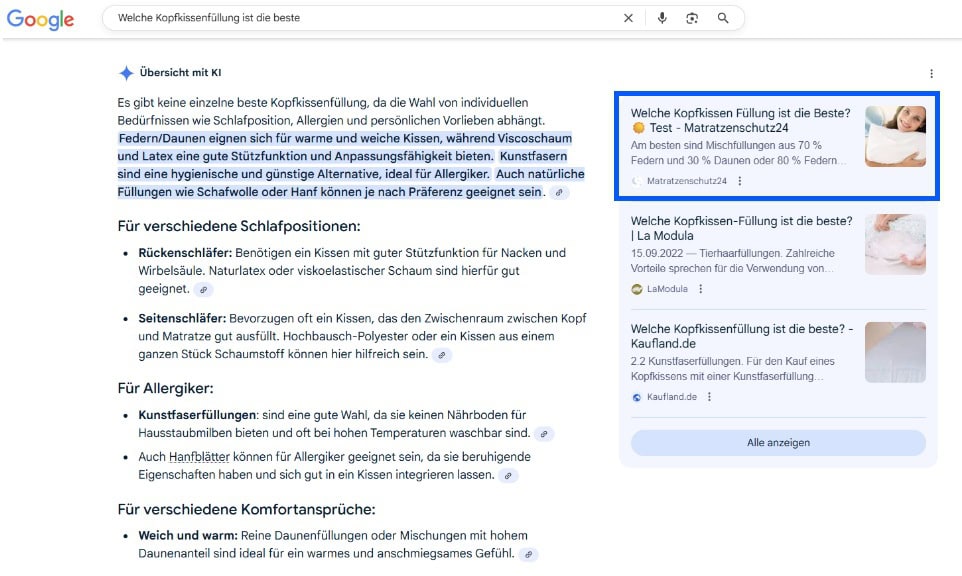Open Kaufland.de card thumbnail image
Image resolution: width=962 pixels, height=576 pixels.
895,352
